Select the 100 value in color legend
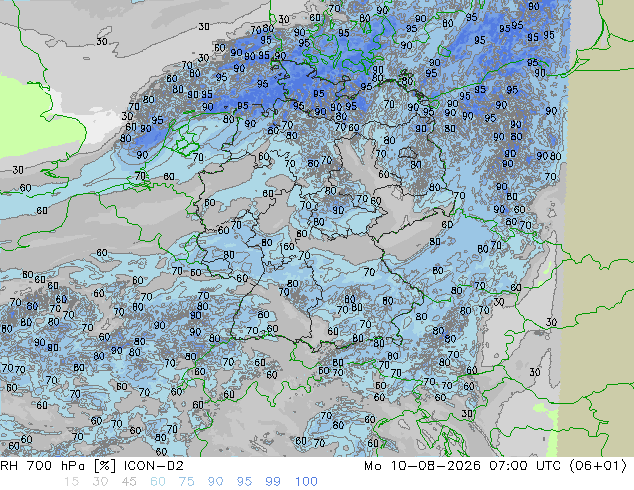634x490 pixels. click(x=306, y=482)
